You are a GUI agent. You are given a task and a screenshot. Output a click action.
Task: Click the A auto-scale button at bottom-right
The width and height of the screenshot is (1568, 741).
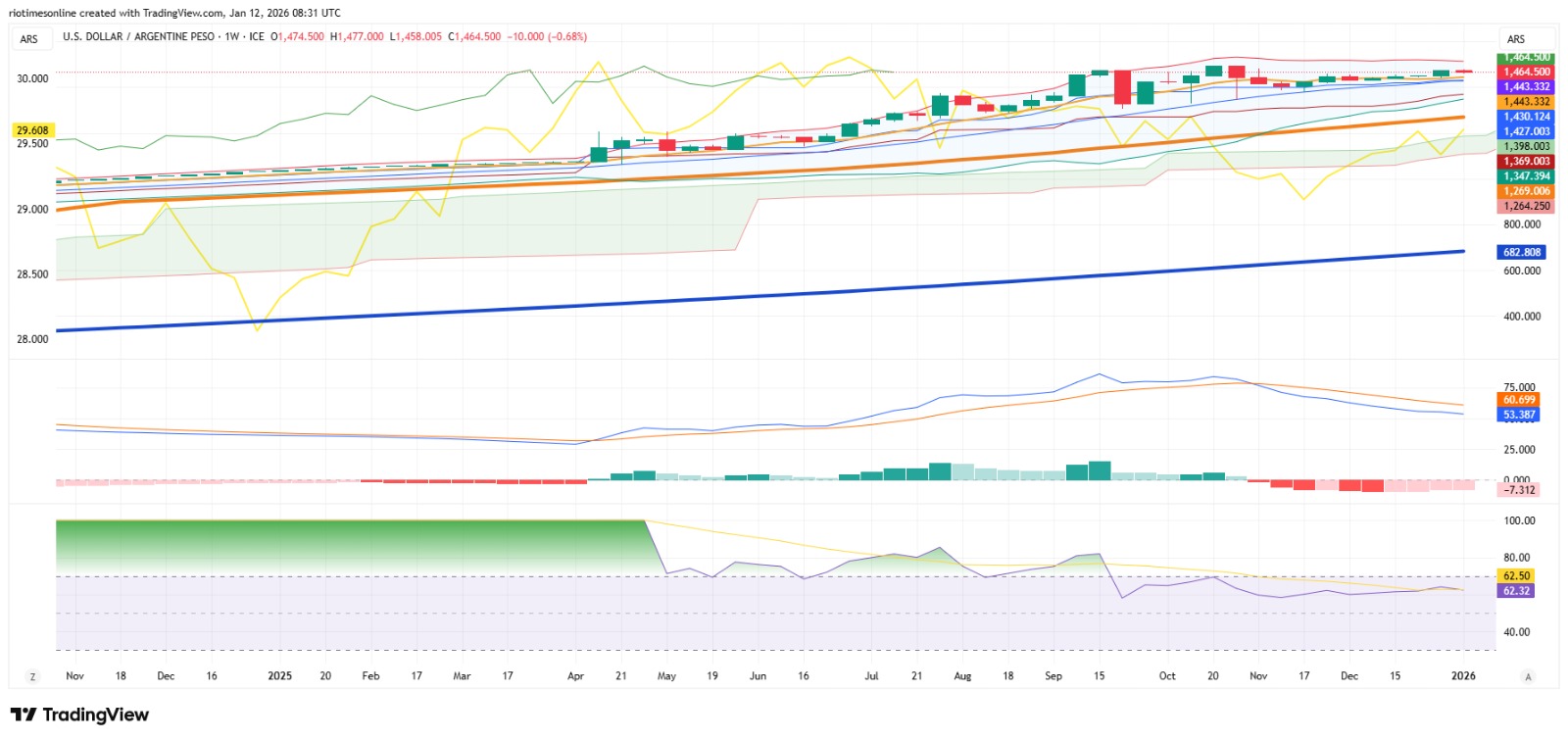coord(1528,676)
